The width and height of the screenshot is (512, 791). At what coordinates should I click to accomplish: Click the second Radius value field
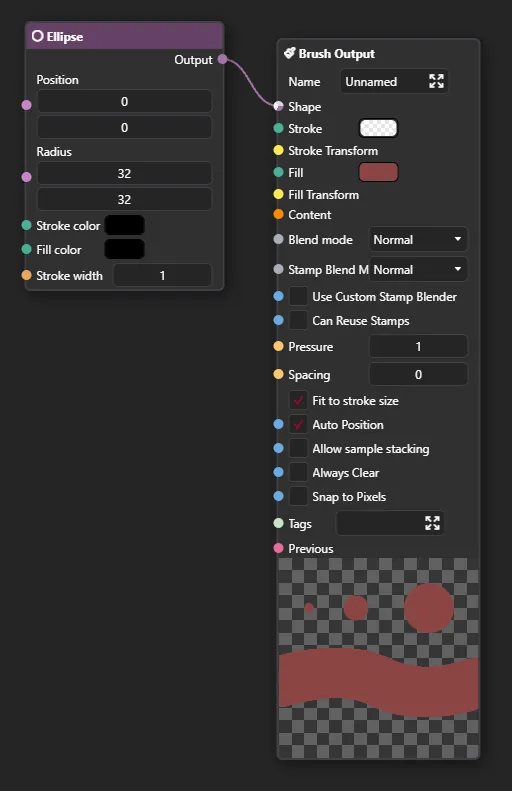click(x=124, y=199)
